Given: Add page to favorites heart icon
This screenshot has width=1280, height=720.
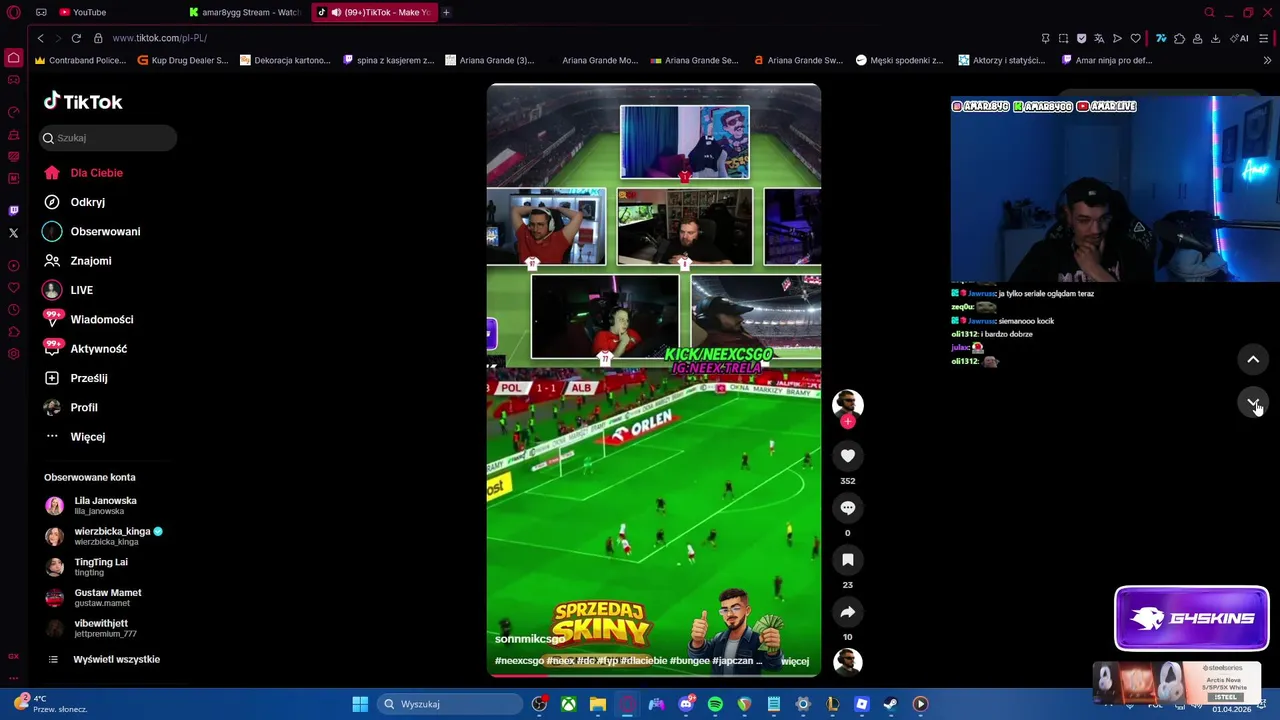Looking at the screenshot, I should [x=1135, y=38].
